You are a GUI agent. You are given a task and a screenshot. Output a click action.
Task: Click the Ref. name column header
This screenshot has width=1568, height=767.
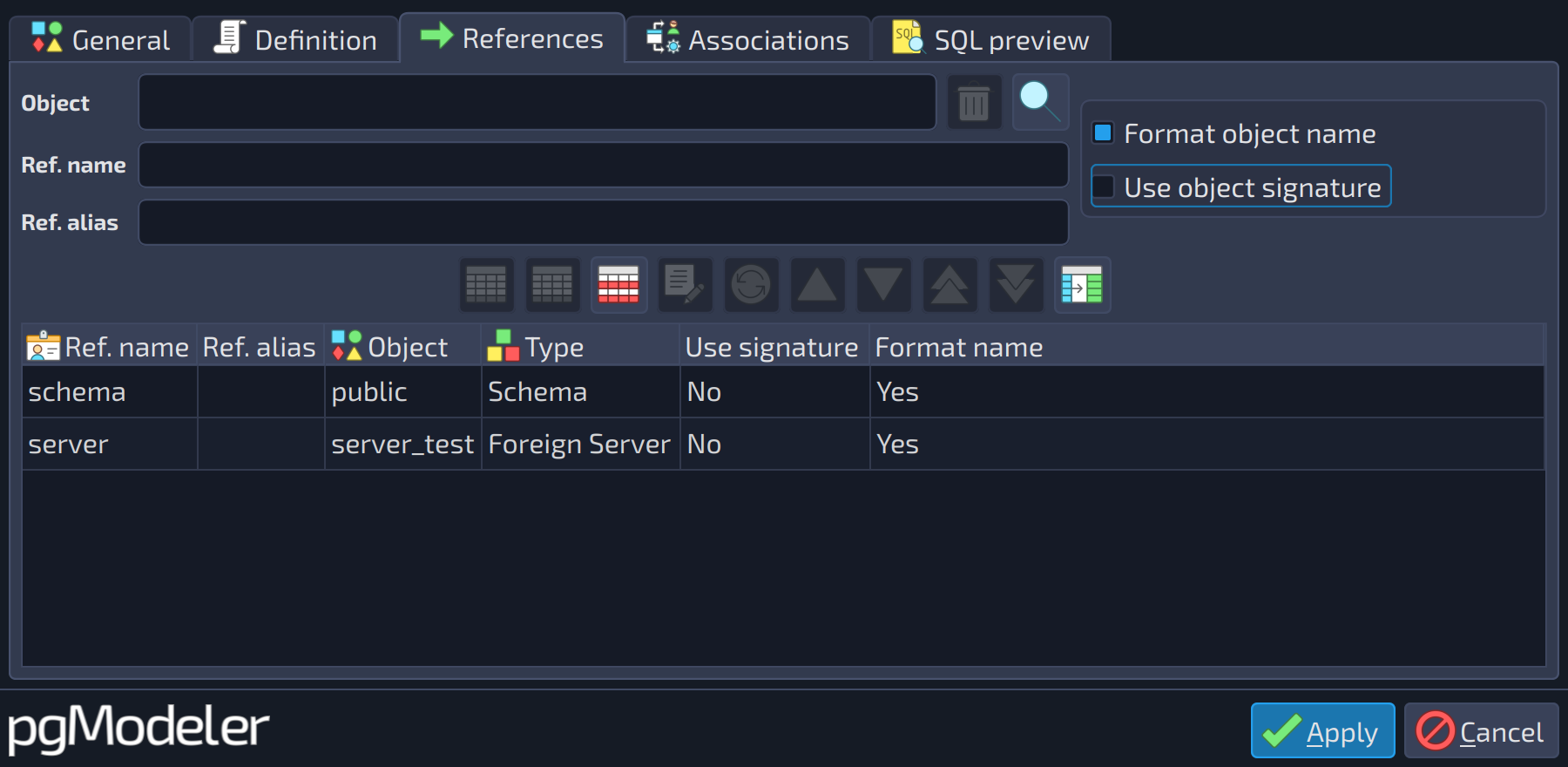pyautogui.click(x=110, y=347)
